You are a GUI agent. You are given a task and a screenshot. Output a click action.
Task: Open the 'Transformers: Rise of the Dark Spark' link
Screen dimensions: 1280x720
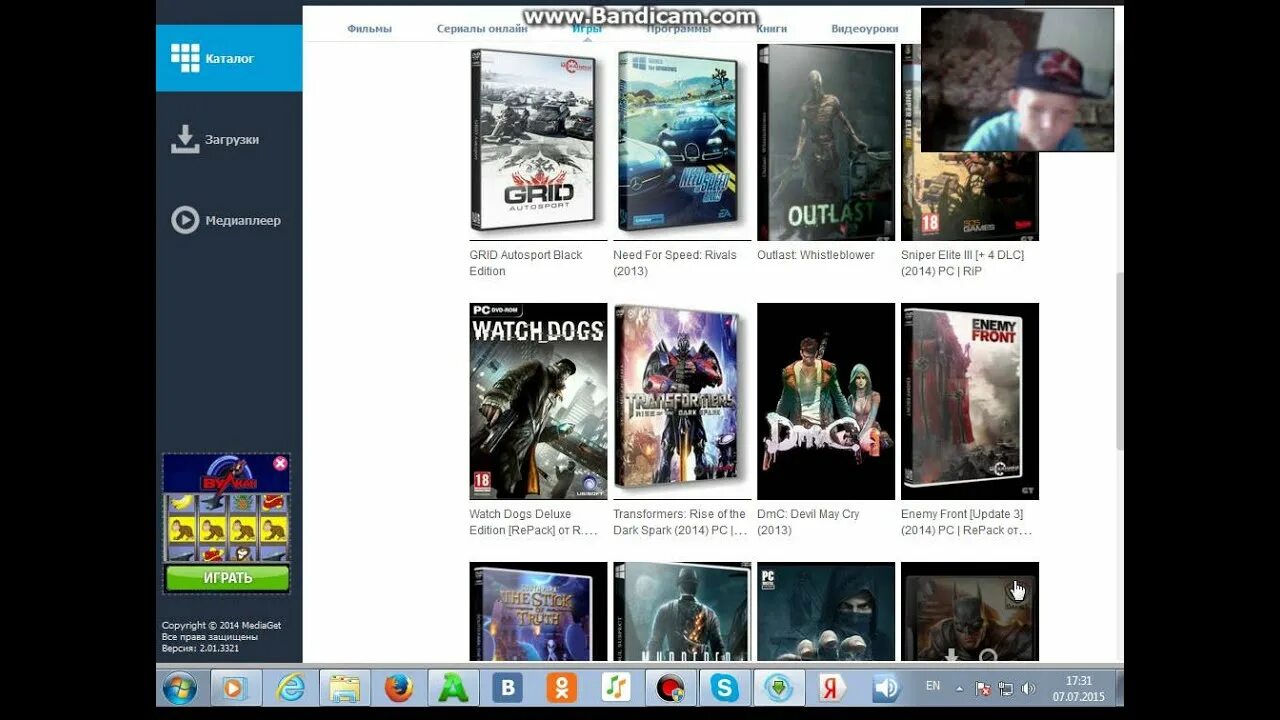(x=680, y=522)
